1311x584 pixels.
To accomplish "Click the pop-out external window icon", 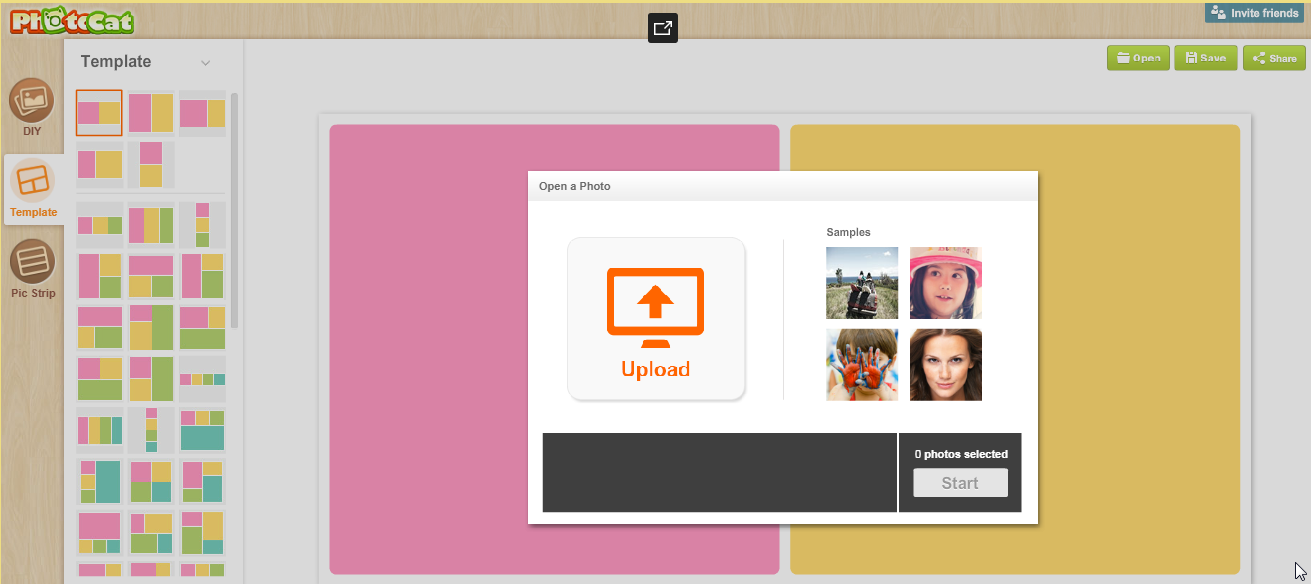I will 662,28.
